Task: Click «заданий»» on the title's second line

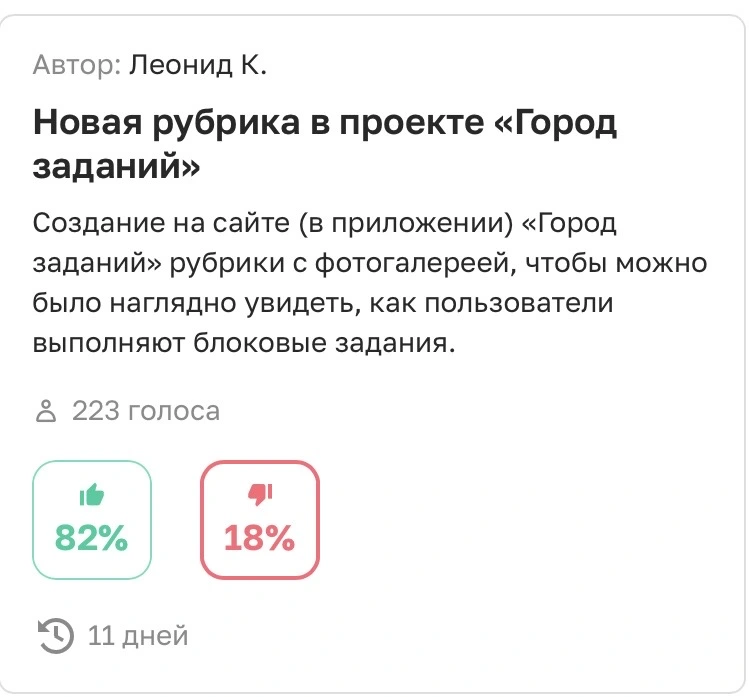Action: point(117,166)
